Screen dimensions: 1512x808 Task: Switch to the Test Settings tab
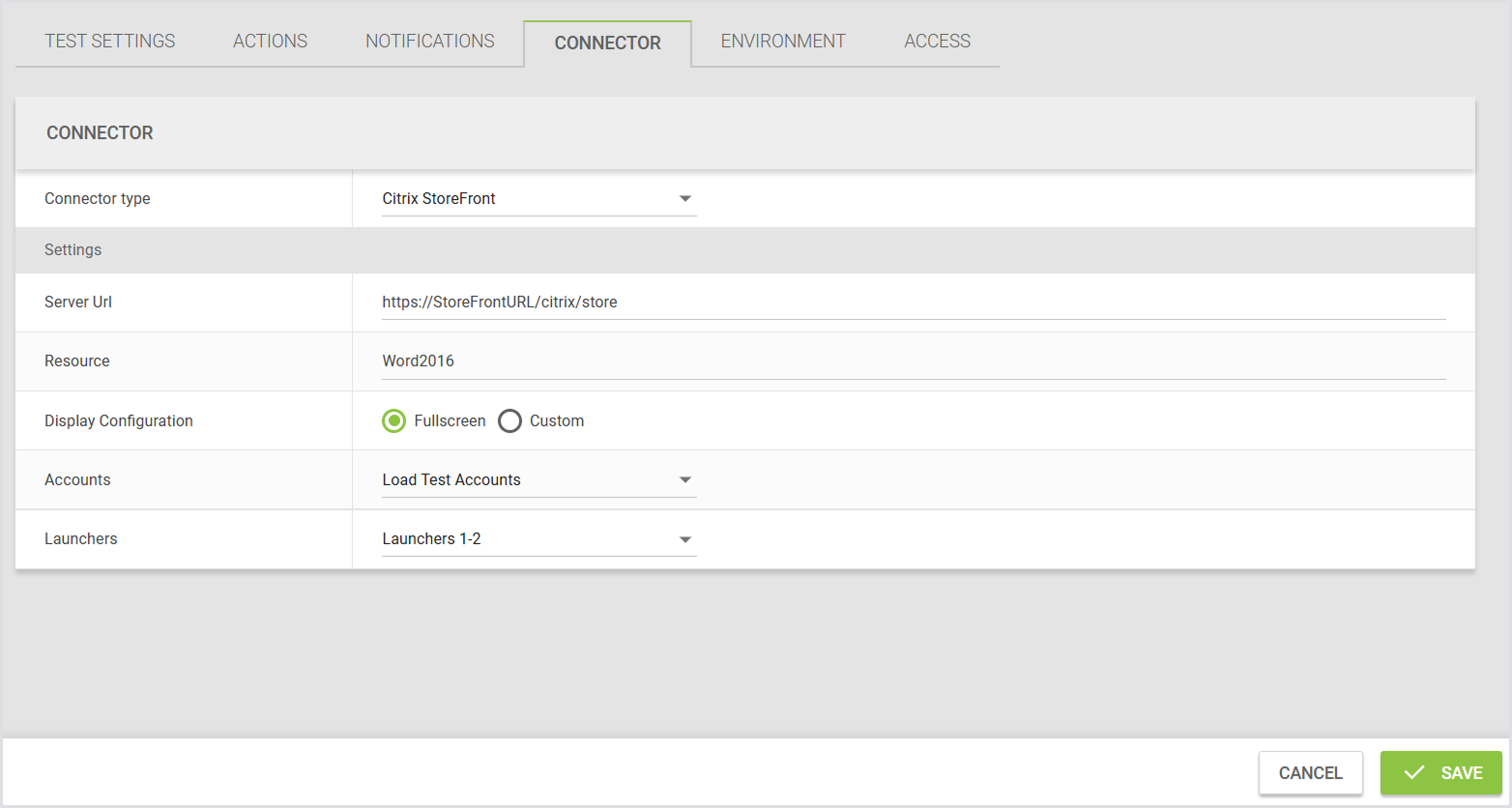(x=110, y=42)
